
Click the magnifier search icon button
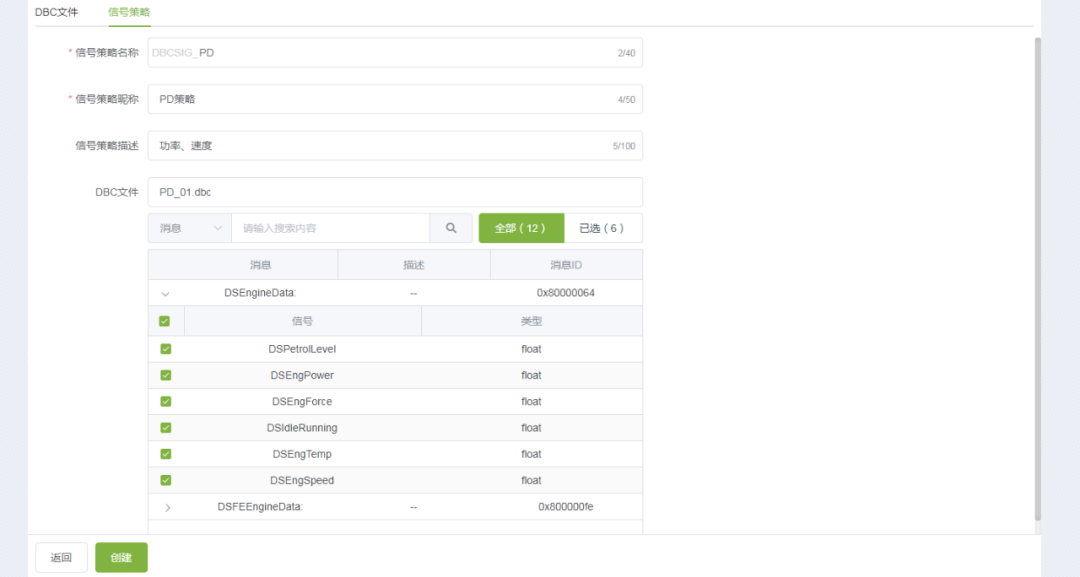[x=451, y=228]
